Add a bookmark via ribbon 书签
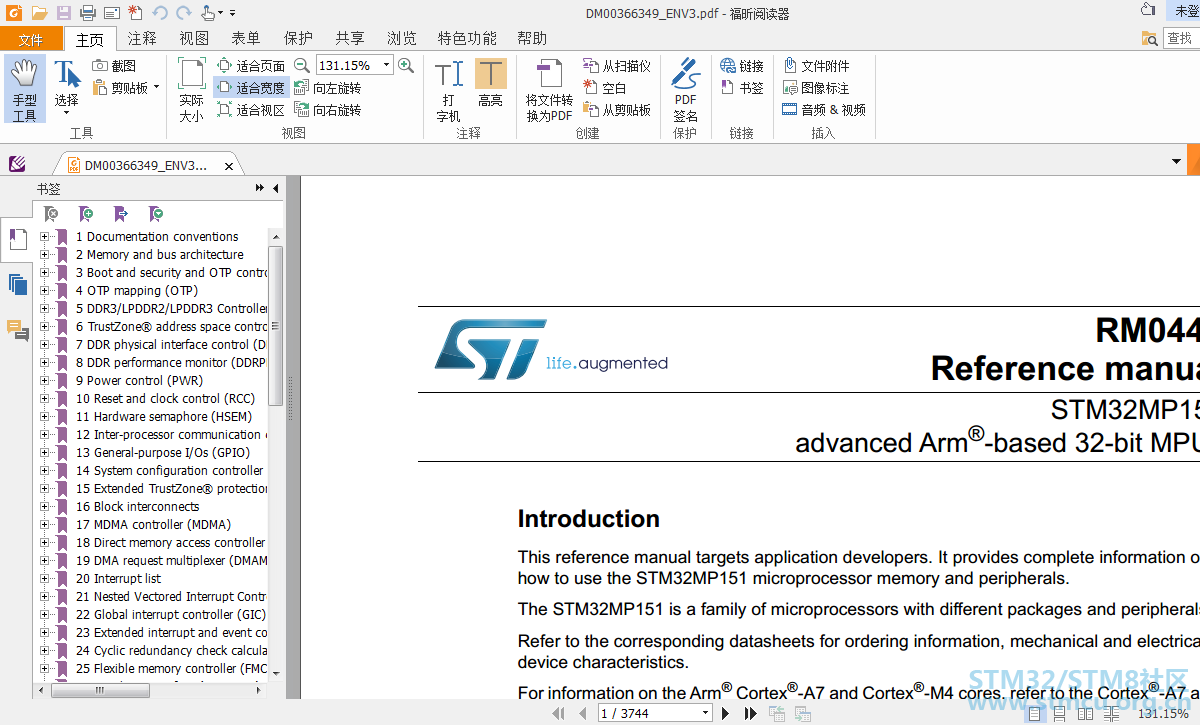Image resolution: width=1200 pixels, height=725 pixels. point(742,88)
